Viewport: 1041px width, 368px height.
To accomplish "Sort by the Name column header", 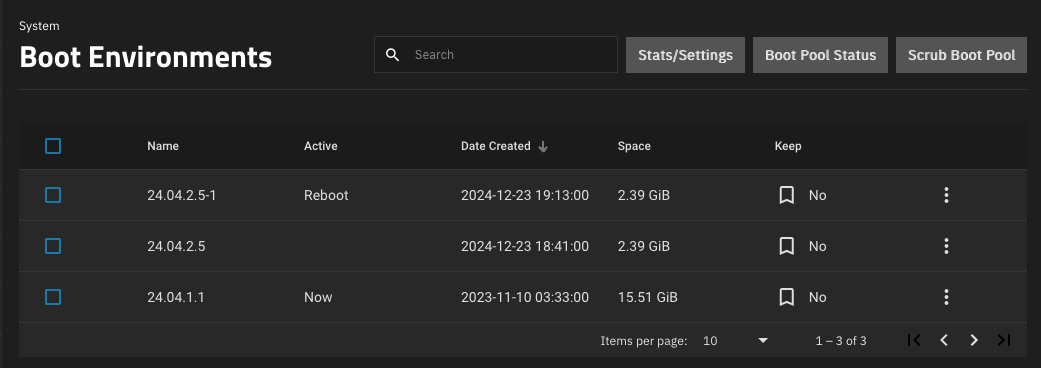I will pyautogui.click(x=163, y=146).
